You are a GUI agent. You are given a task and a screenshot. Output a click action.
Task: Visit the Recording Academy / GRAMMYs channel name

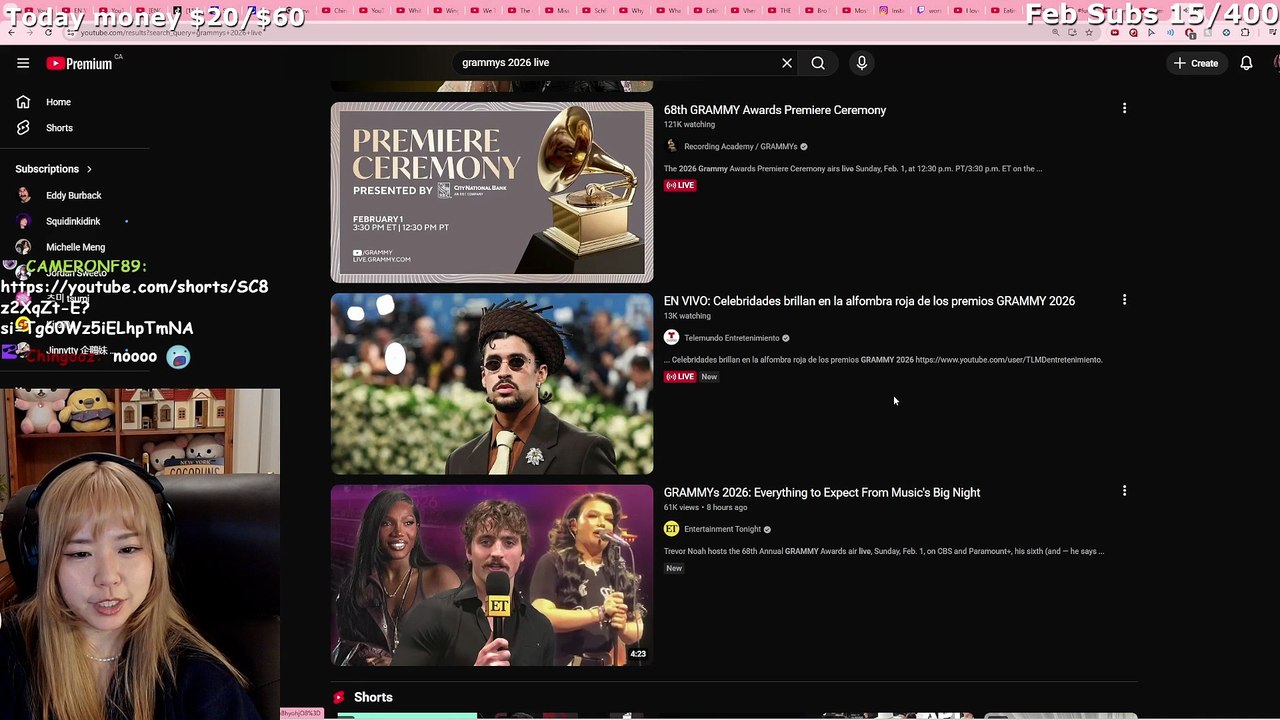click(x=741, y=147)
